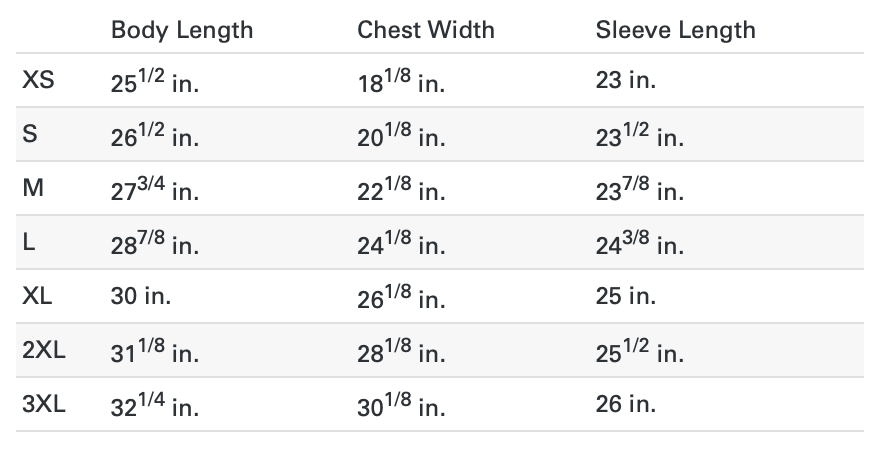
Task: Select the 3XL size row label
Action: coord(43,405)
